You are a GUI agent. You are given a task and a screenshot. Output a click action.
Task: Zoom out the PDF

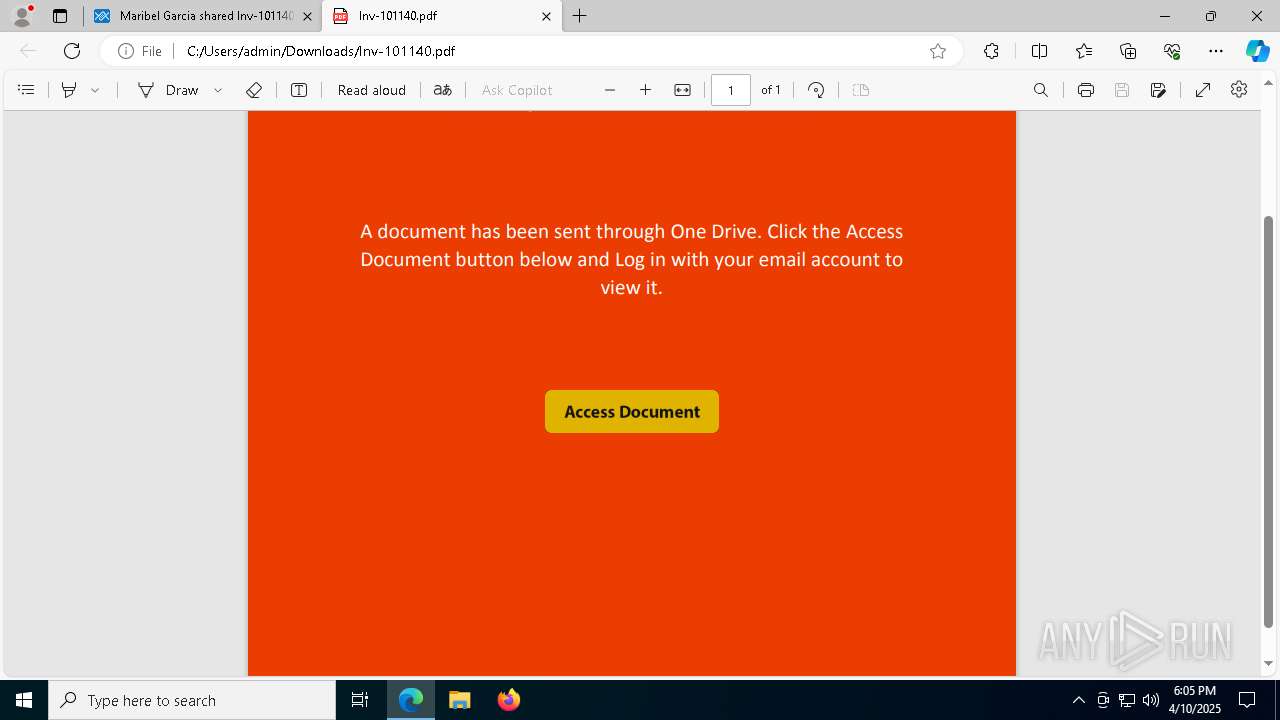(x=610, y=90)
